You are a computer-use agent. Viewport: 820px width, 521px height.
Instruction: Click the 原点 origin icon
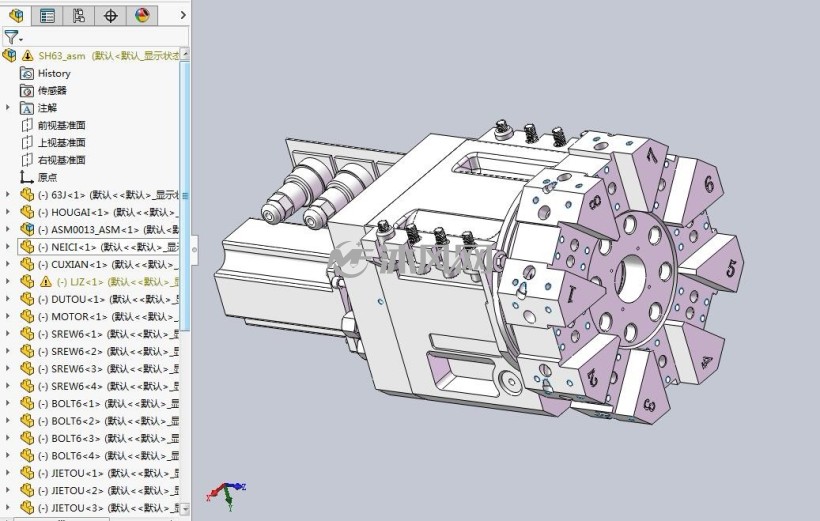(x=27, y=177)
